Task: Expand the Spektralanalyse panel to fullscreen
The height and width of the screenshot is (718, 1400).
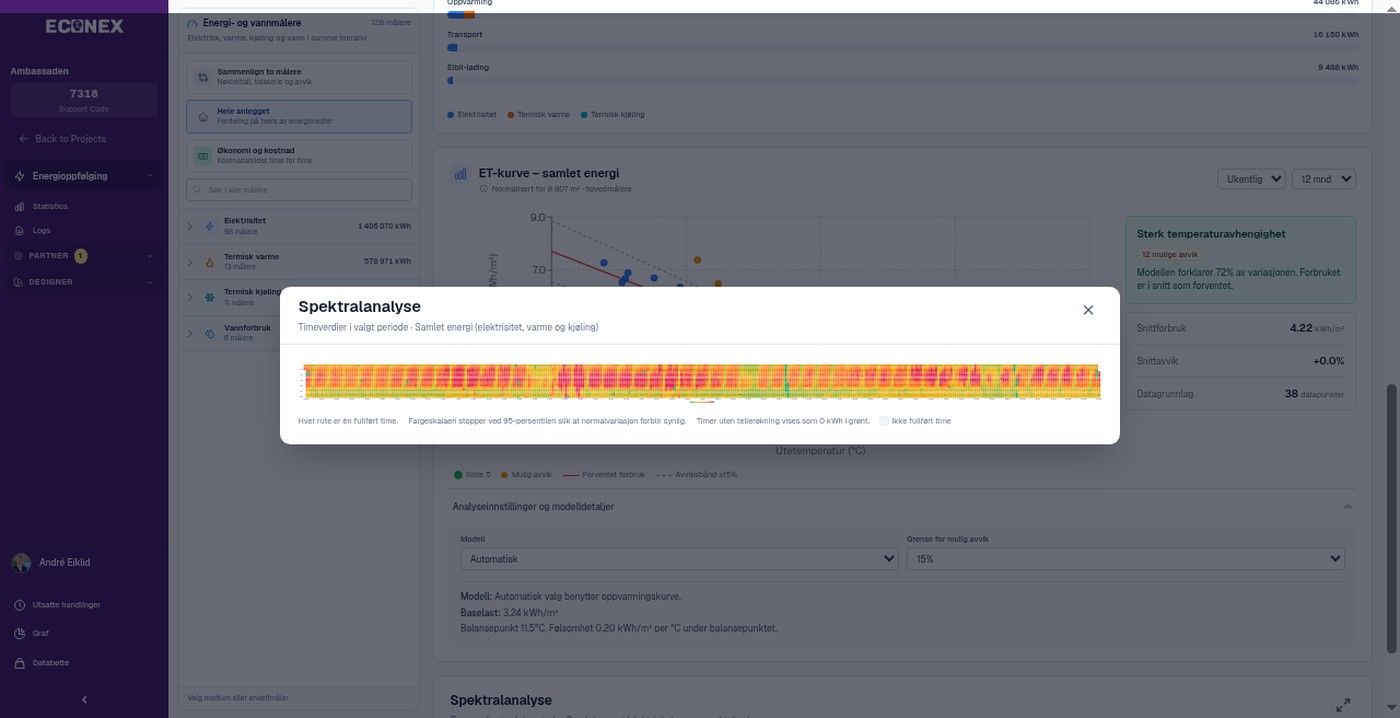Action: pos(1343,705)
